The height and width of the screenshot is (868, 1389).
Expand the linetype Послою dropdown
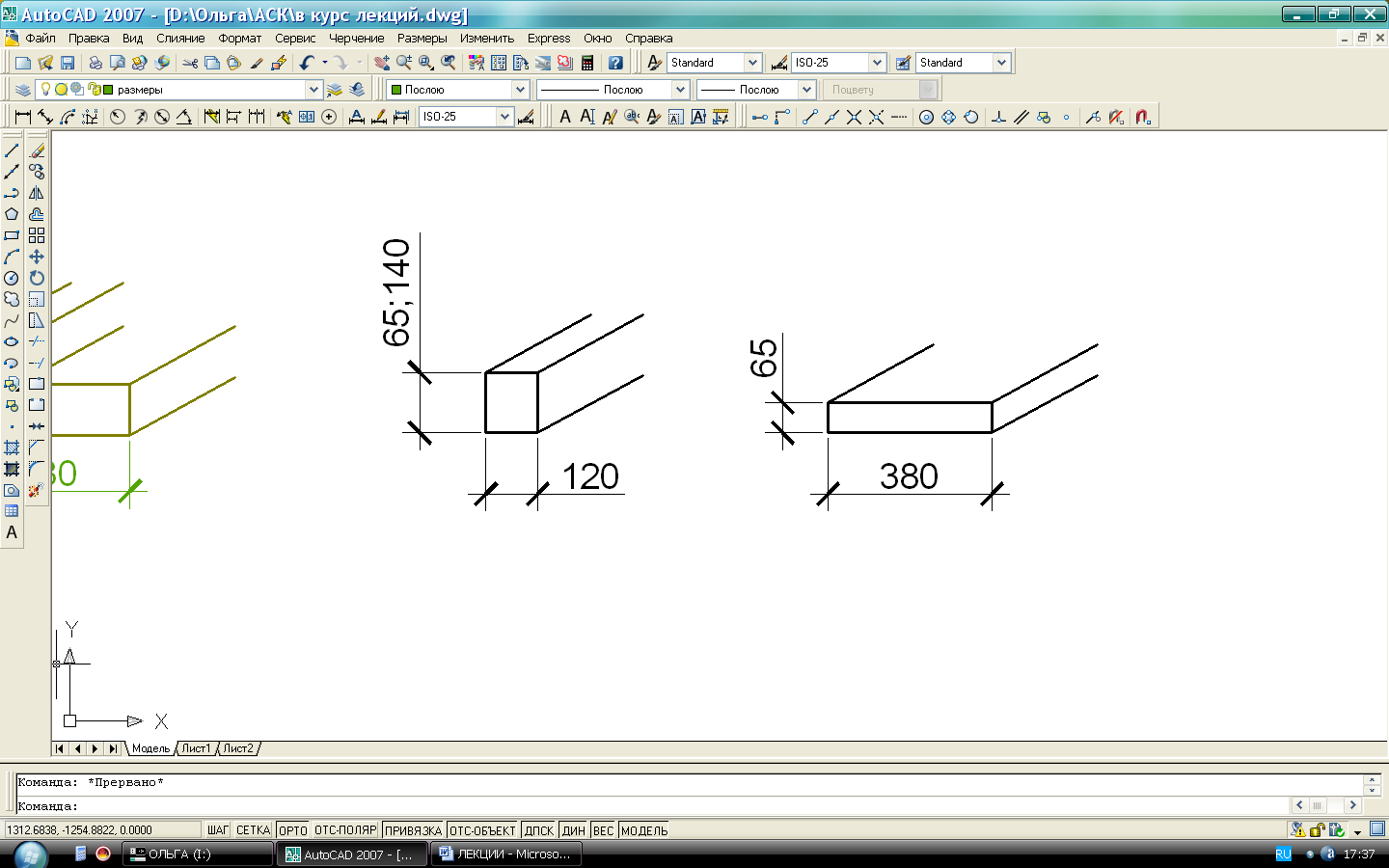pos(680,90)
